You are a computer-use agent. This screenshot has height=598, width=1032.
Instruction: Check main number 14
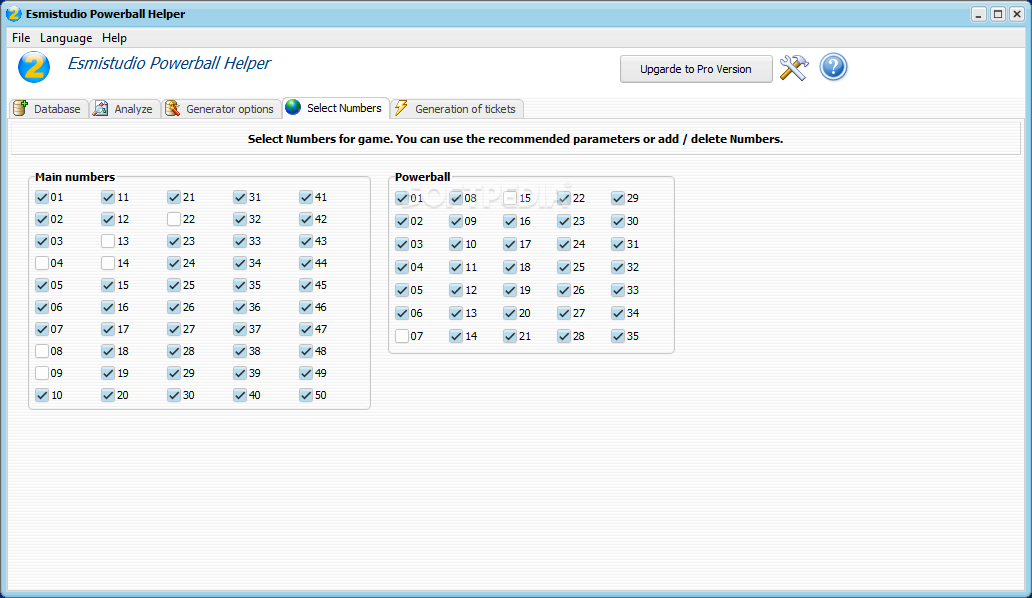pos(108,263)
